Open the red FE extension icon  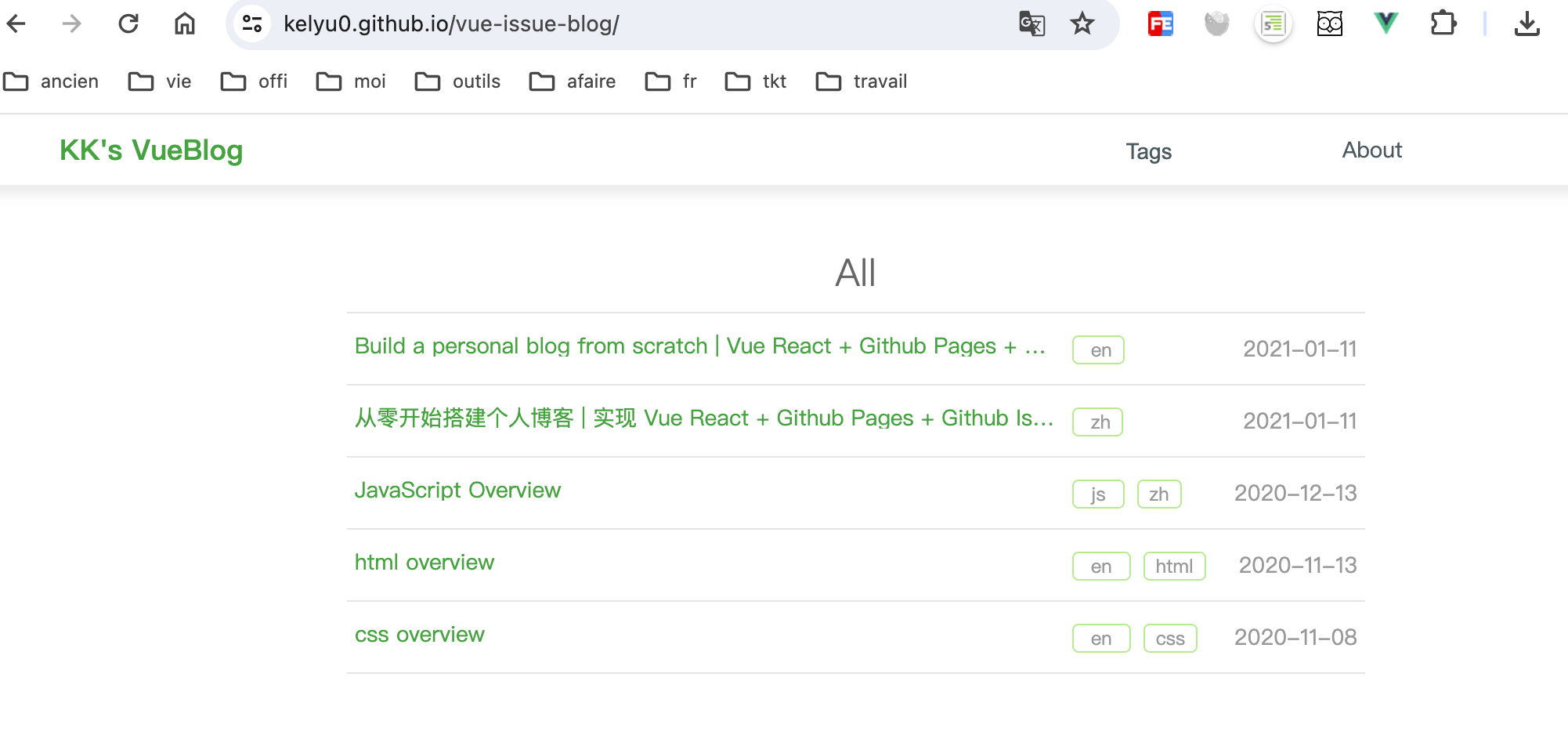[1160, 24]
